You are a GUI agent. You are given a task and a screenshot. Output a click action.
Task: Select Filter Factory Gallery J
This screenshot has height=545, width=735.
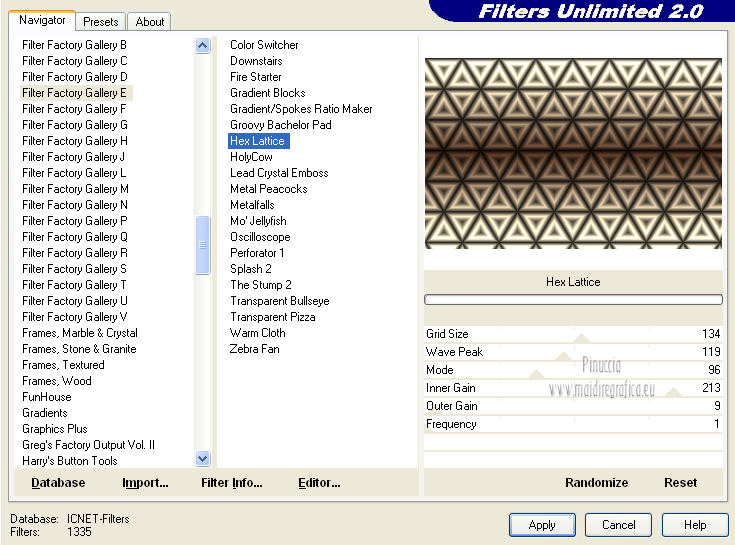[x=73, y=157]
